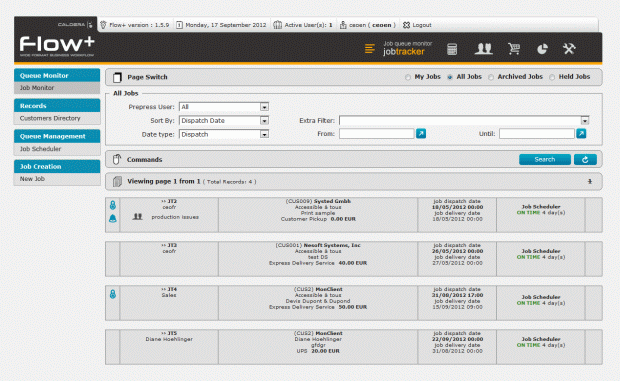Click the Viewing page documents icon
620x381 pixels.
117,181
